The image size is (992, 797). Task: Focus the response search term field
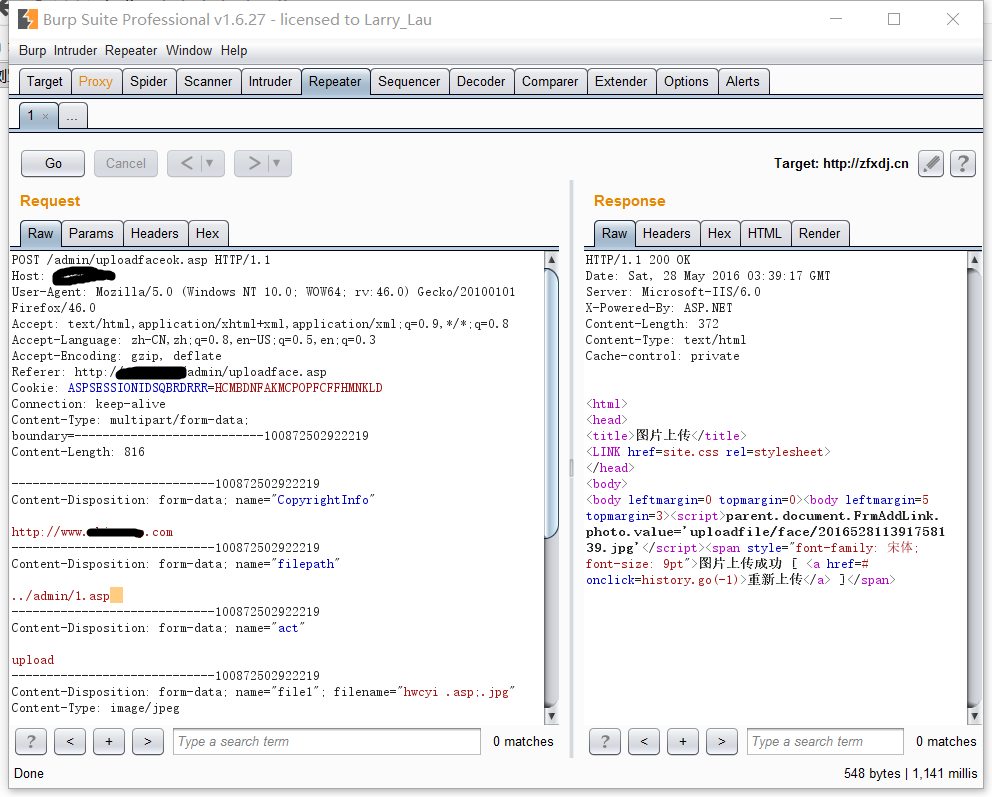tap(825, 741)
